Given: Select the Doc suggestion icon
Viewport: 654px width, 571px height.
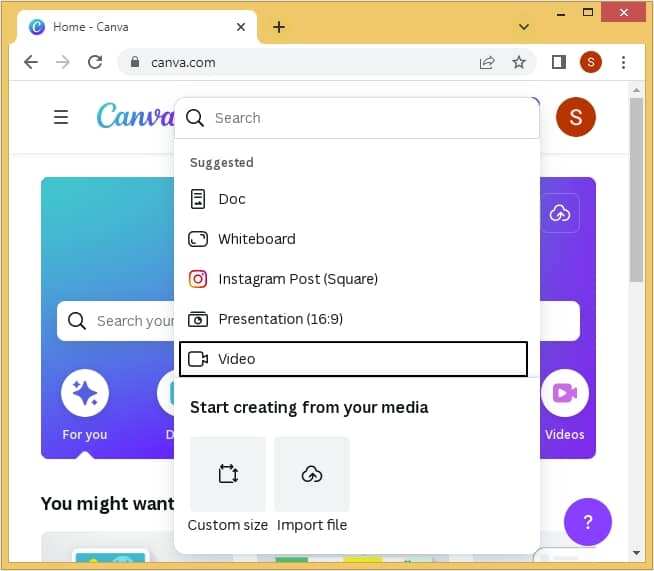Looking at the screenshot, I should click(198, 199).
